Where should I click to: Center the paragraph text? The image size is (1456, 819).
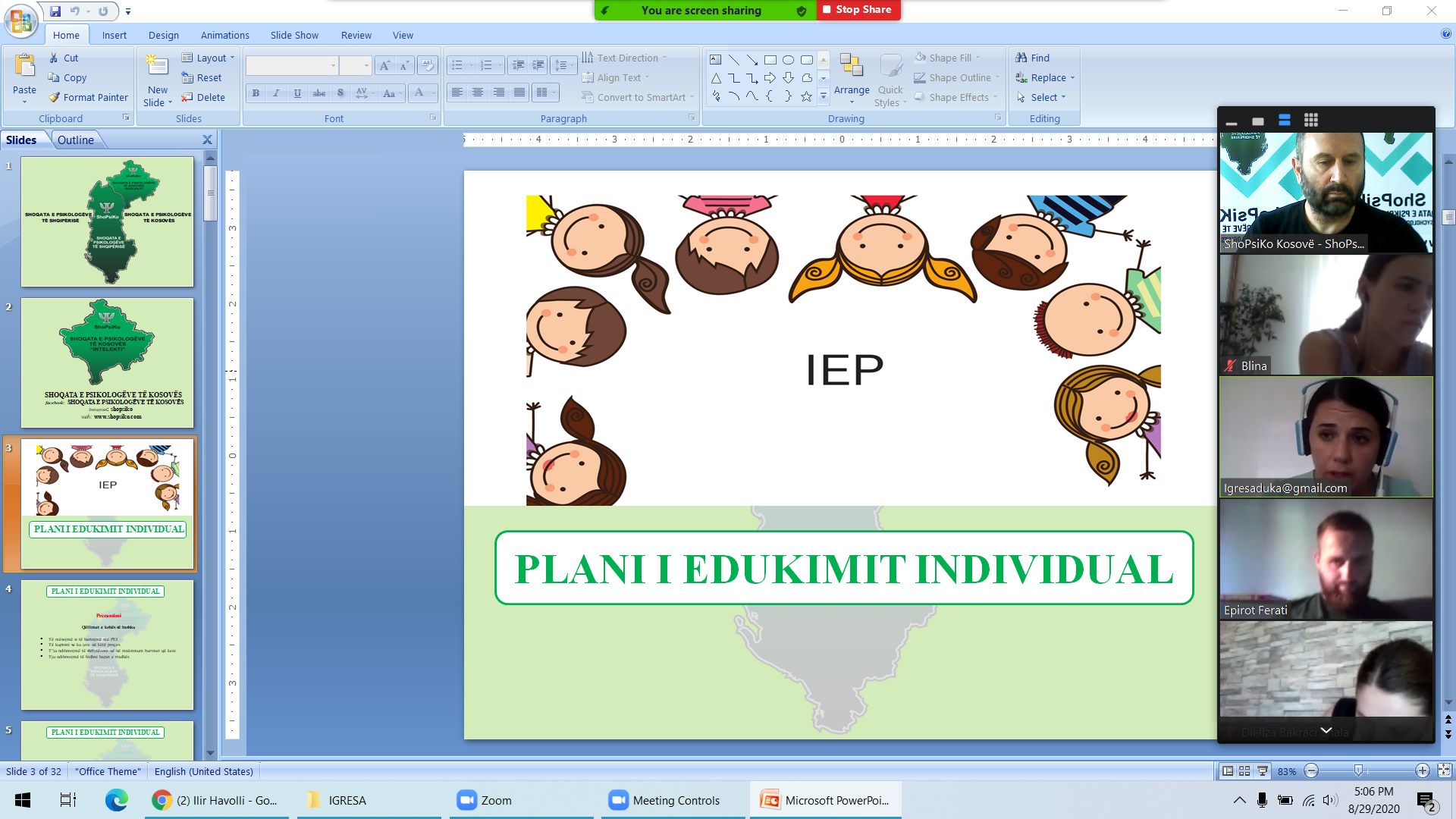478,93
